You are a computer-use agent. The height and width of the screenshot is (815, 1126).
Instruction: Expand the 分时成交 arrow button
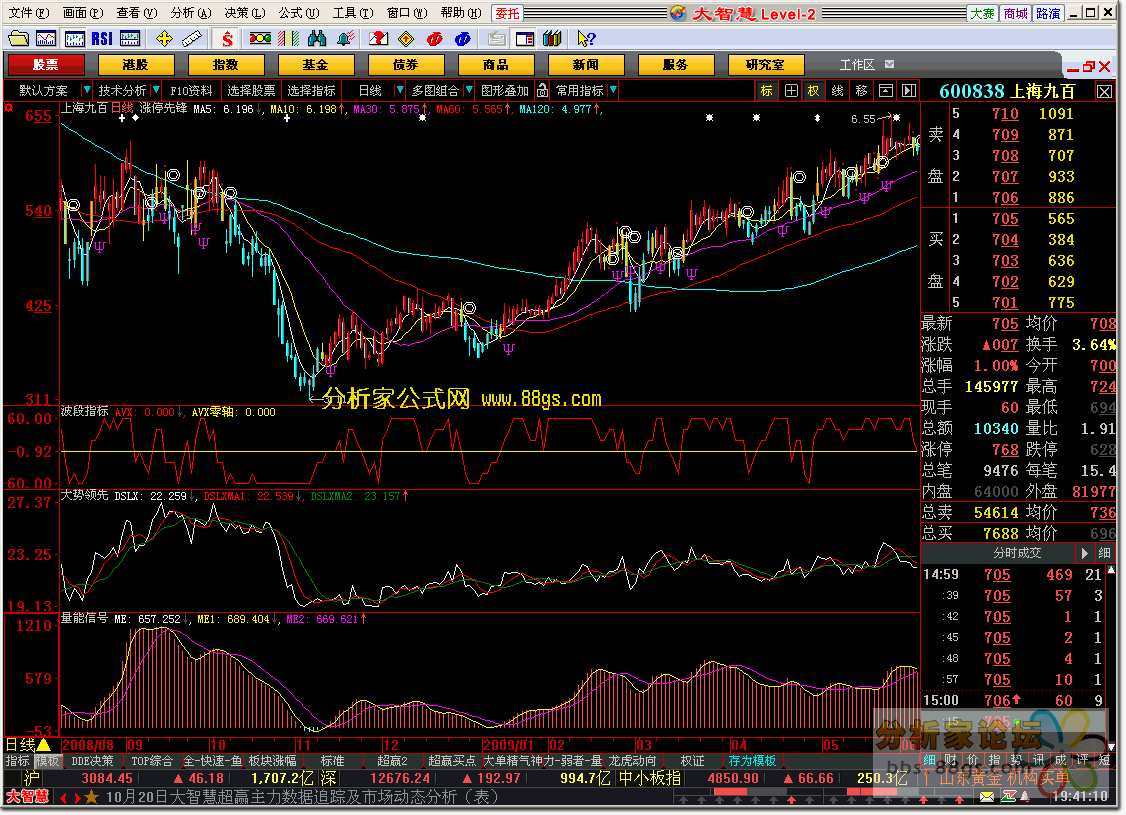(1084, 553)
